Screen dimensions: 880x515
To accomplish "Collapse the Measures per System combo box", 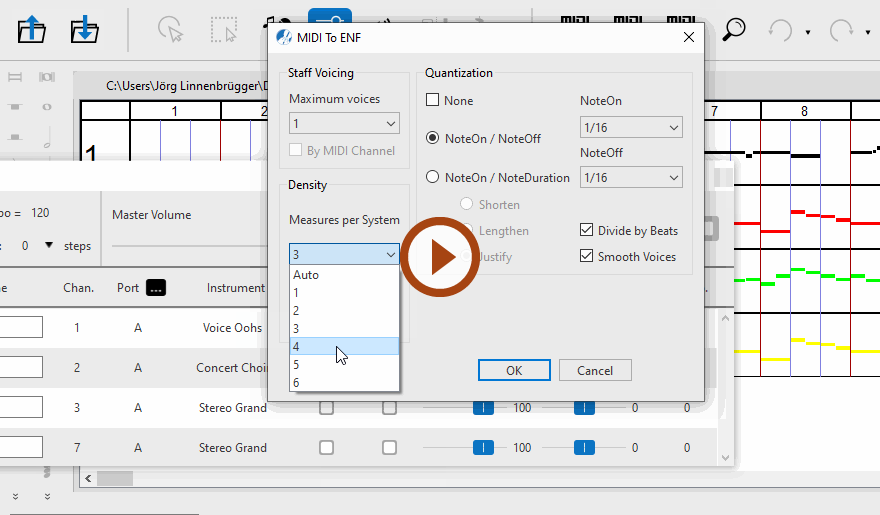I will 344,254.
